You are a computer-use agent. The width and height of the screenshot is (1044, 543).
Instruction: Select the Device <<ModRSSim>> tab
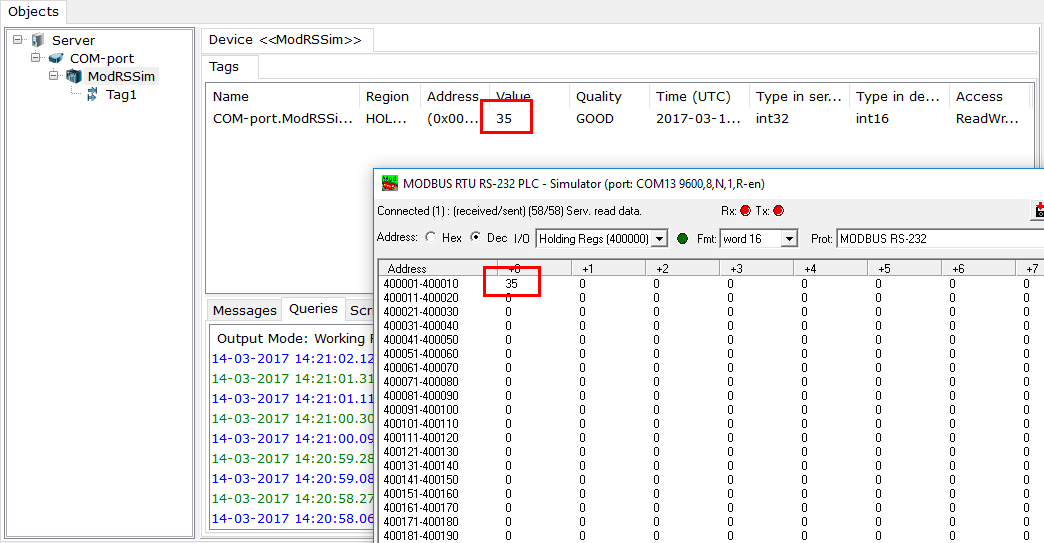click(286, 39)
